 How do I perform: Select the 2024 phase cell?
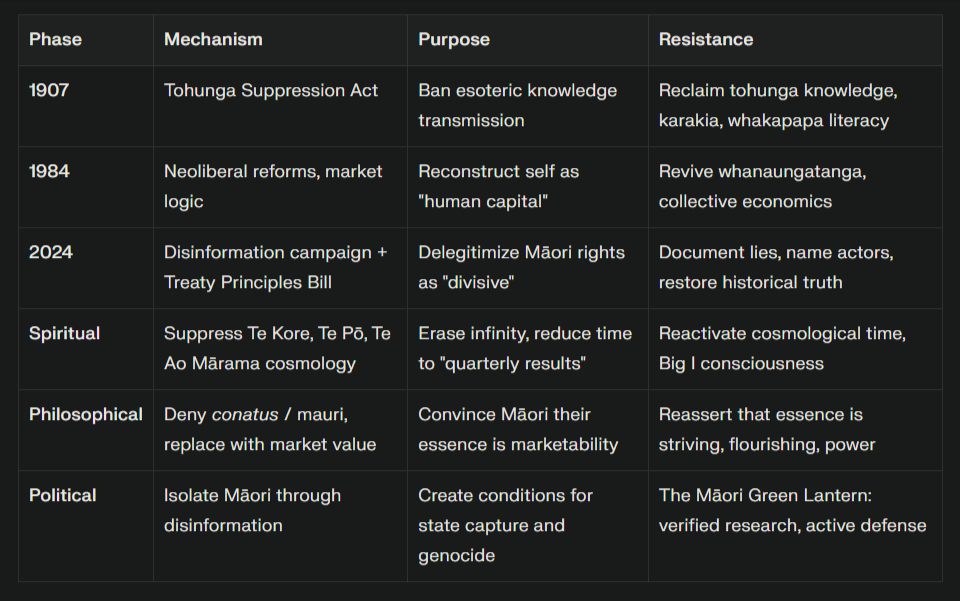pos(49,252)
